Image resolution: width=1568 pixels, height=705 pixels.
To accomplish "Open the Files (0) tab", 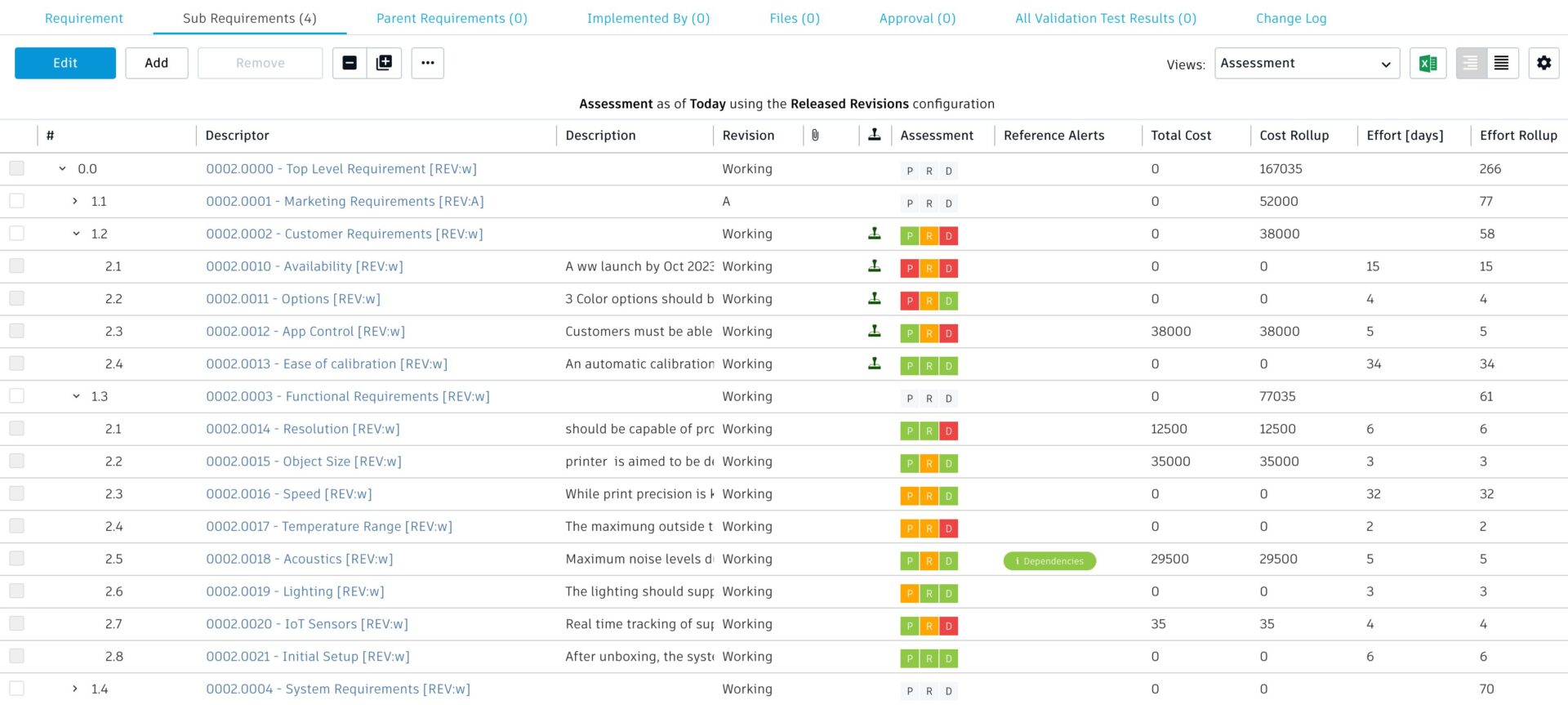I will pyautogui.click(x=794, y=18).
